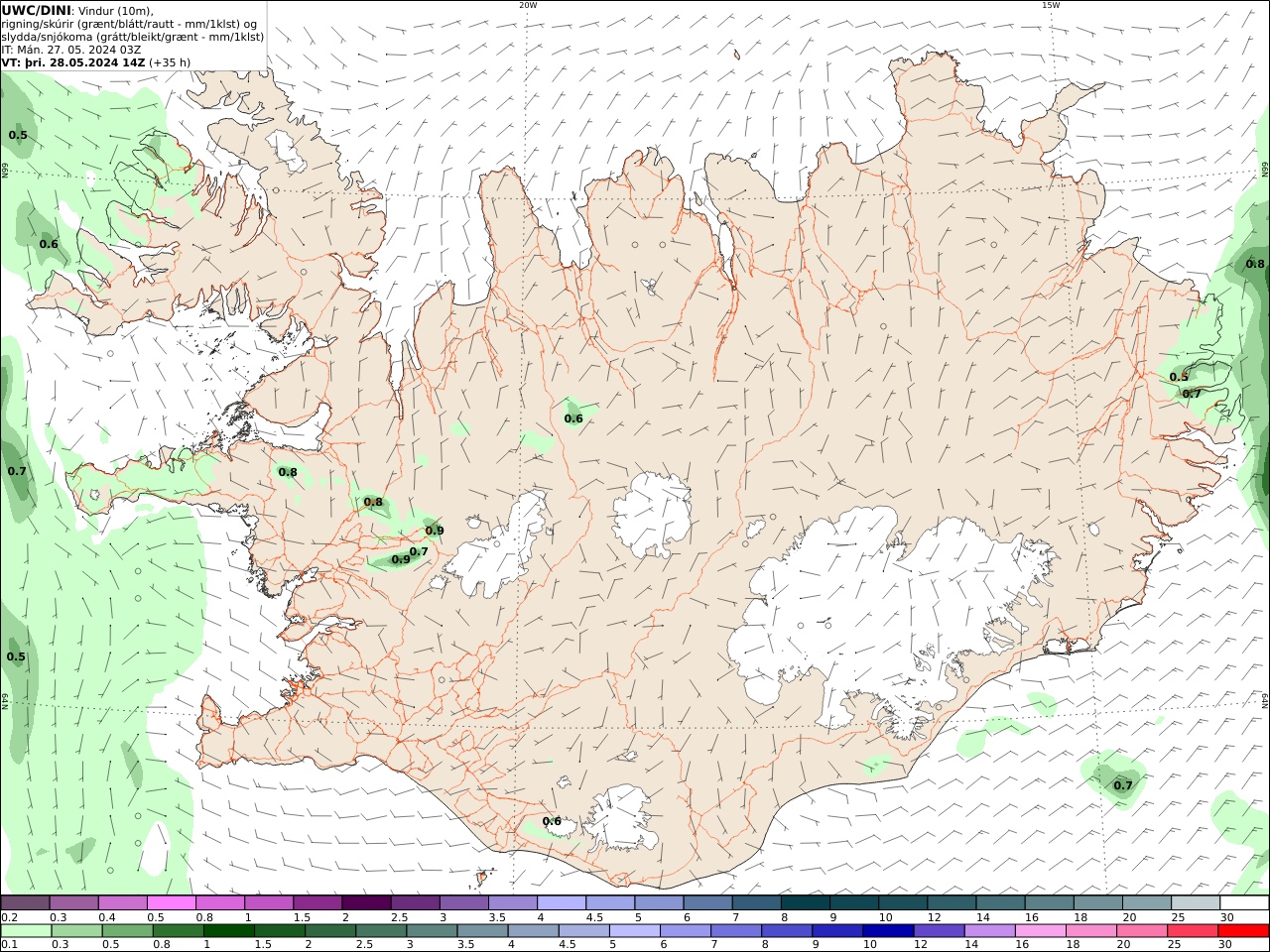Click the white above-30 swatch ending the top legend row

coord(1243,902)
